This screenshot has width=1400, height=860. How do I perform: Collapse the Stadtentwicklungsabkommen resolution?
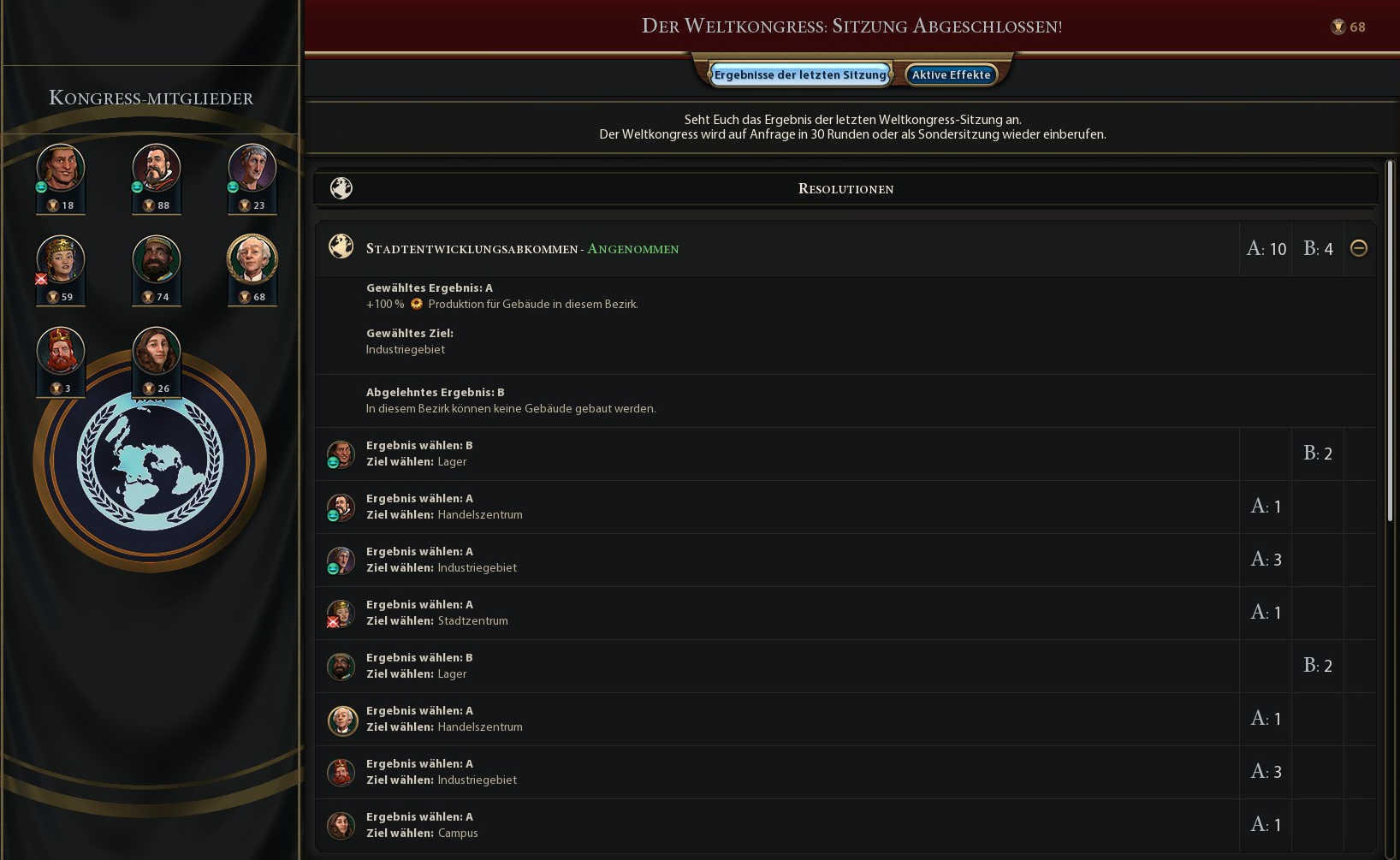click(x=1359, y=248)
